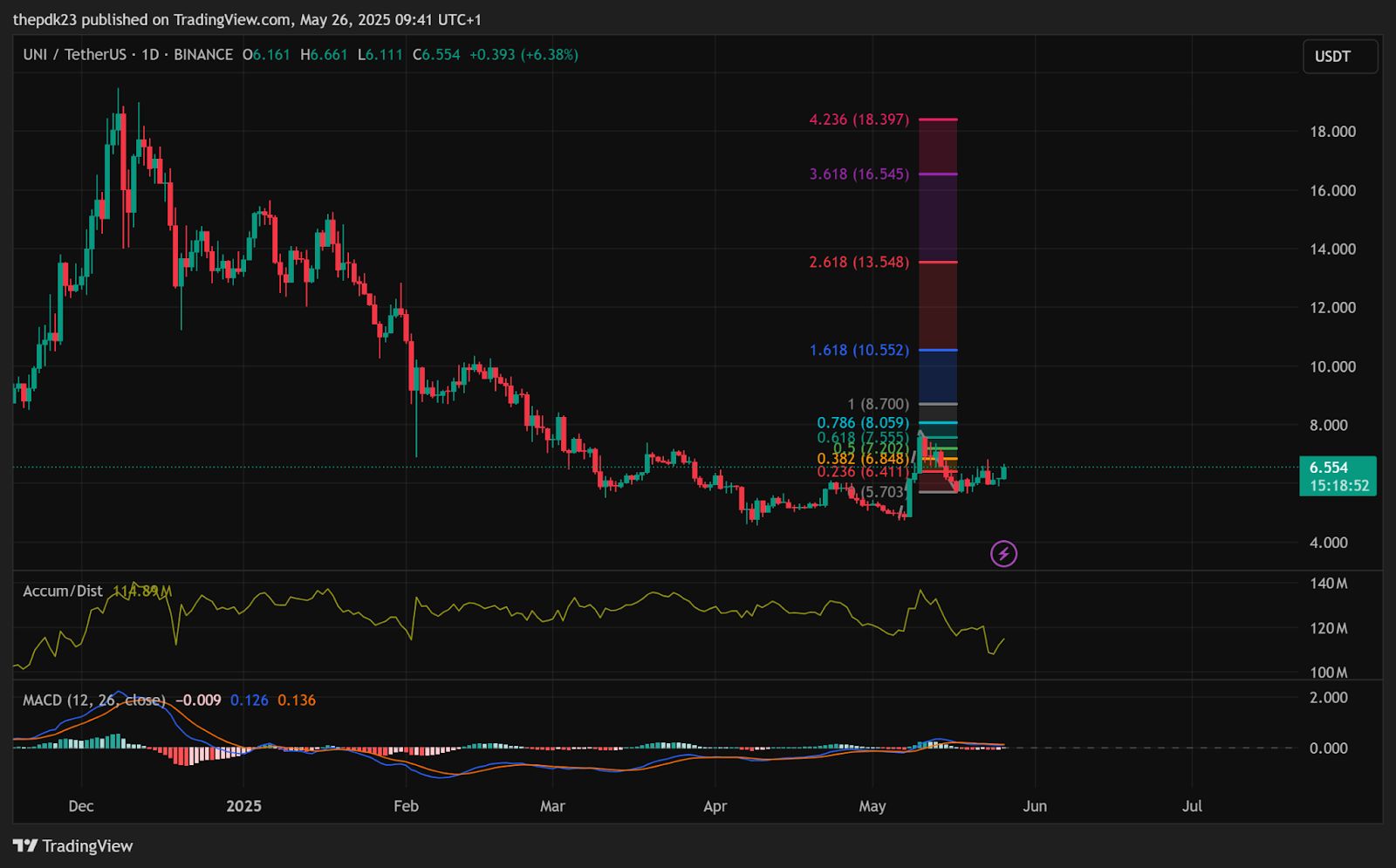This screenshot has width=1396, height=868.
Task: Select the Accum/Dist indicator label
Action: (63, 591)
